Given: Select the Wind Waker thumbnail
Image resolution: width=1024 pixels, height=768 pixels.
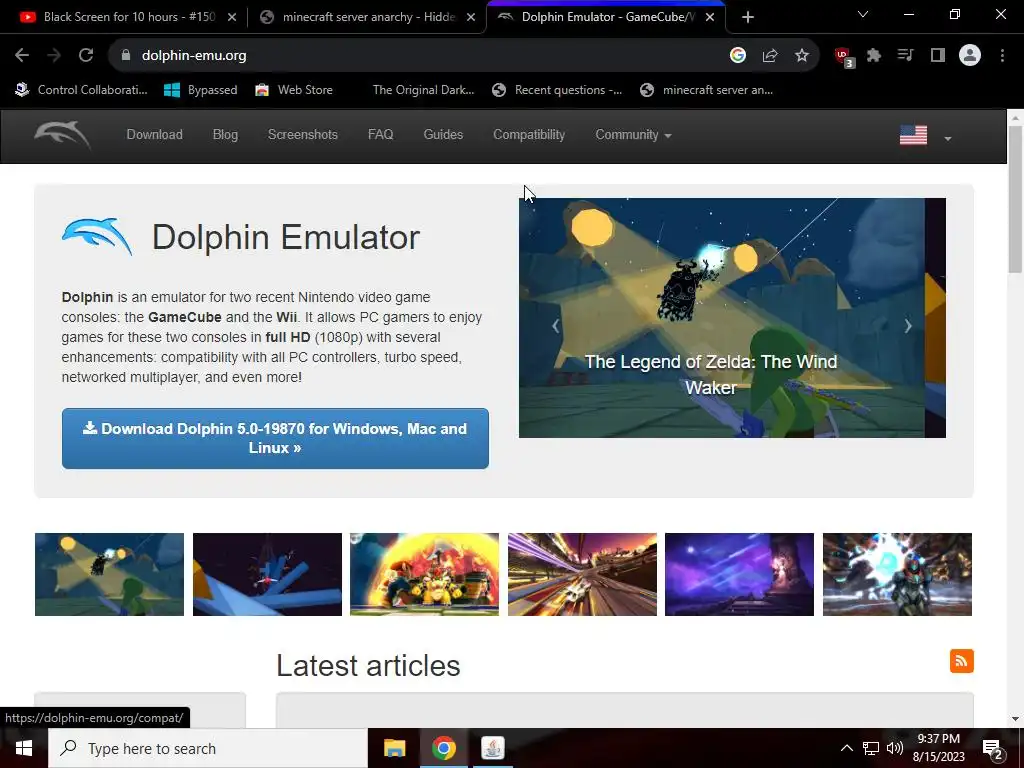Looking at the screenshot, I should (109, 574).
